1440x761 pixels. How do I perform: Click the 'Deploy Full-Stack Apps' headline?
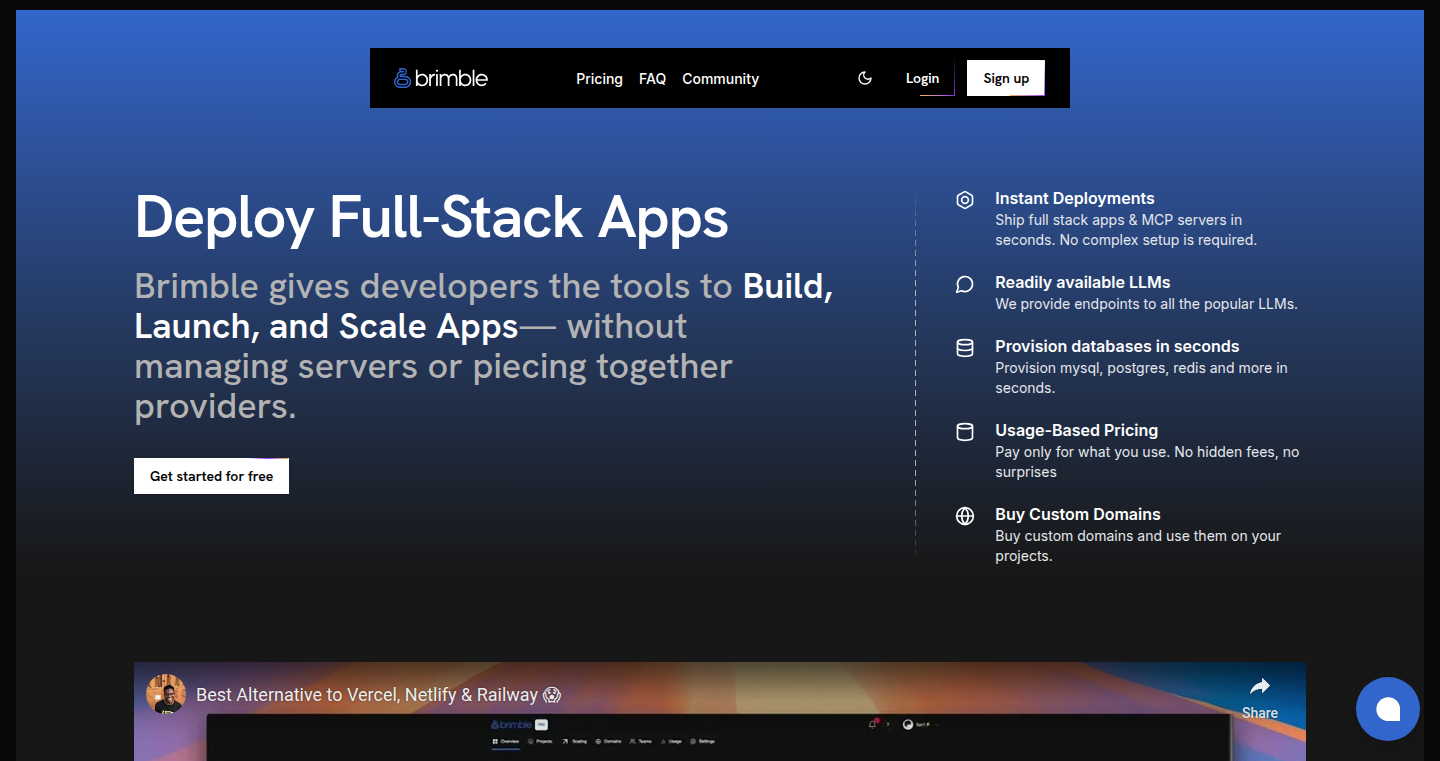431,217
